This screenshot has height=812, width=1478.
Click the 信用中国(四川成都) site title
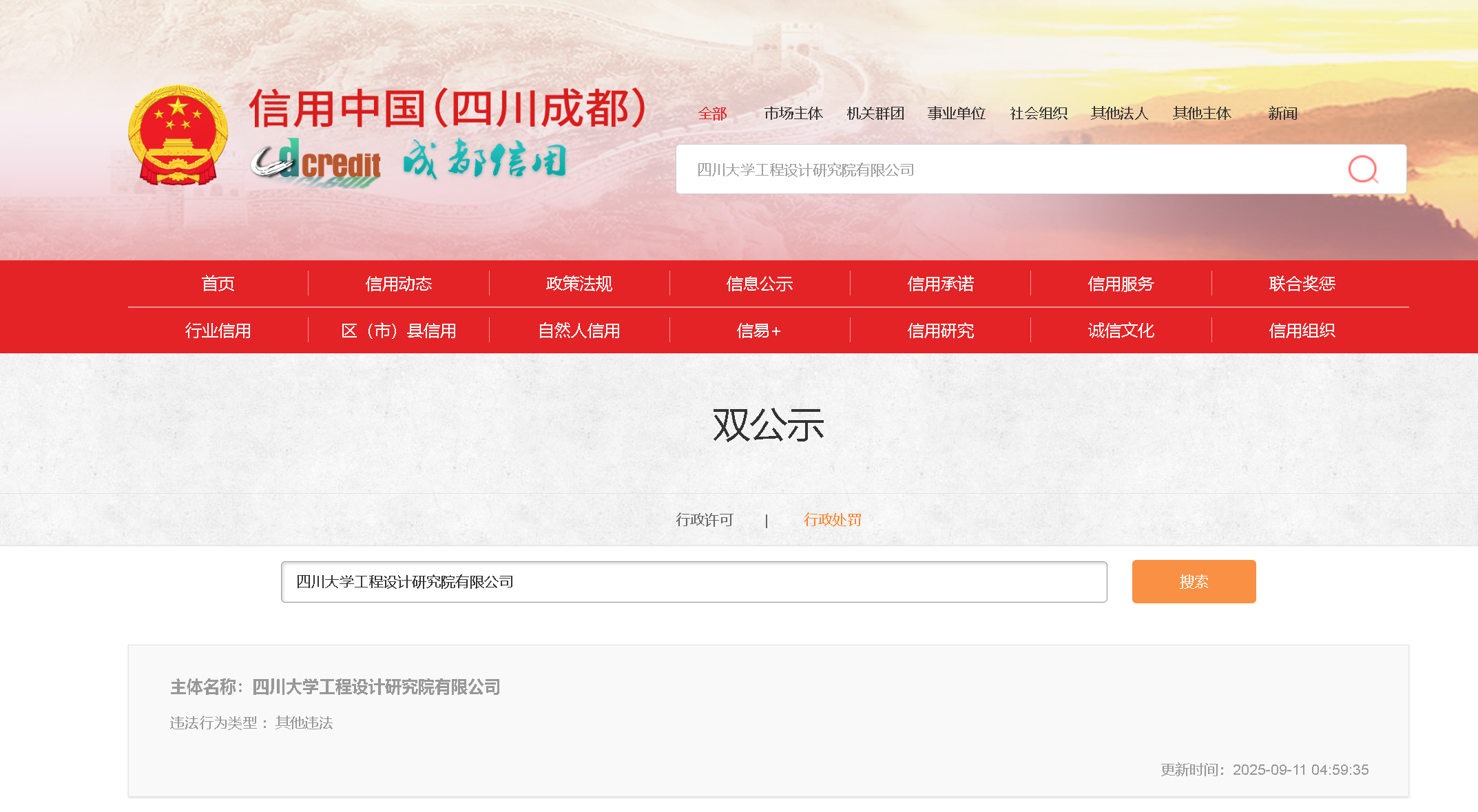coord(448,108)
